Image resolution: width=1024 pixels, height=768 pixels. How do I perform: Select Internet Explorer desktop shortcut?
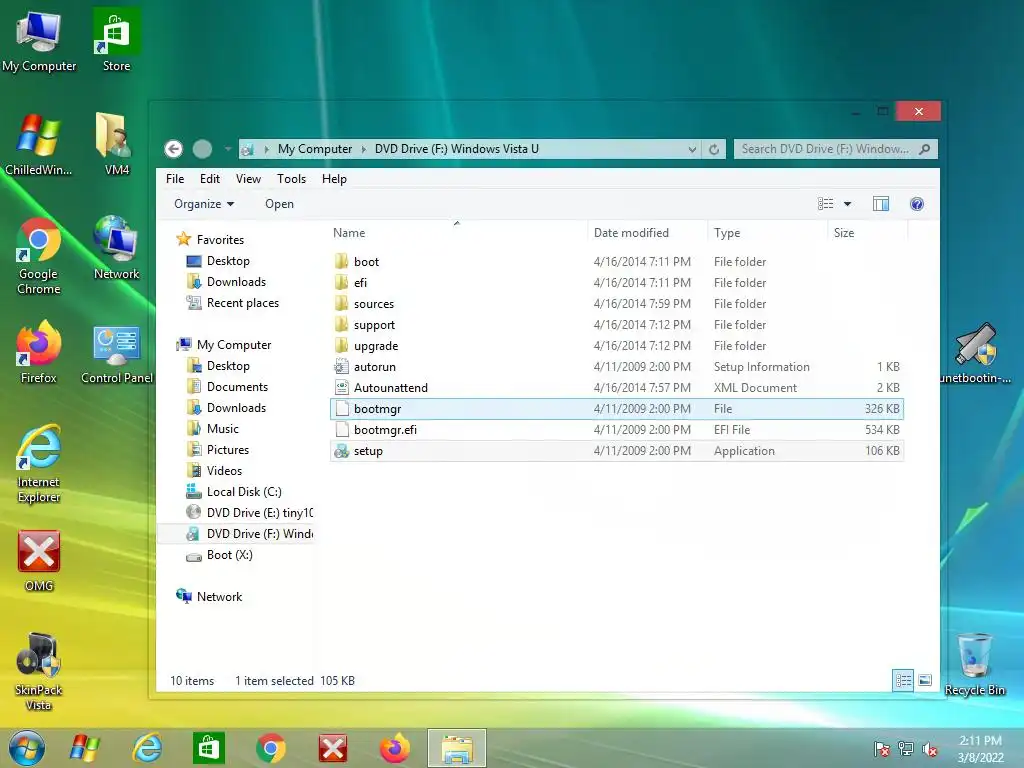pyautogui.click(x=38, y=465)
